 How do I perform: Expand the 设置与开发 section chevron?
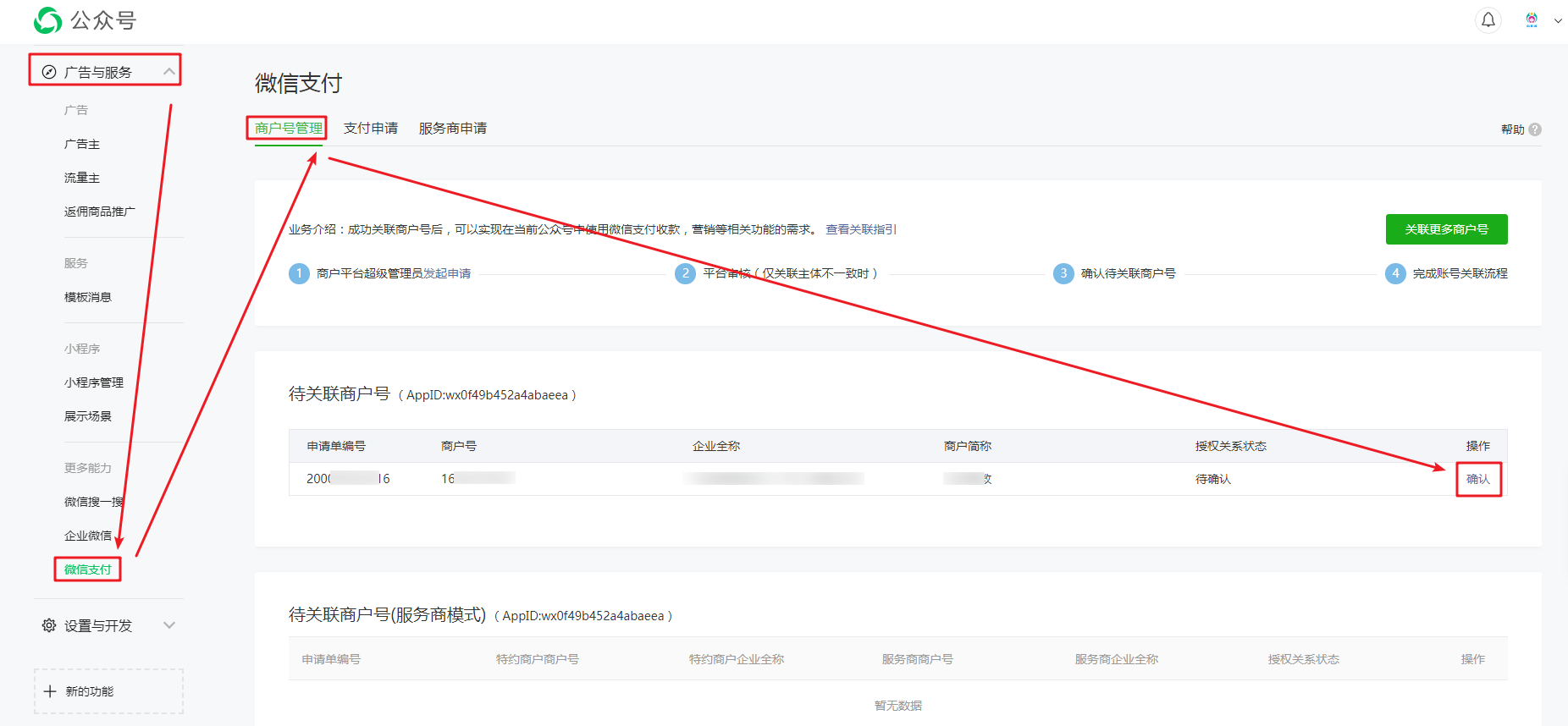169,625
